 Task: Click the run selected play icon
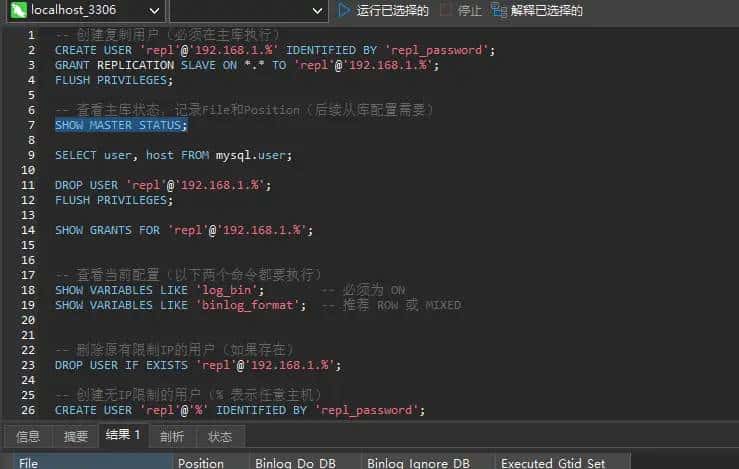pos(344,10)
